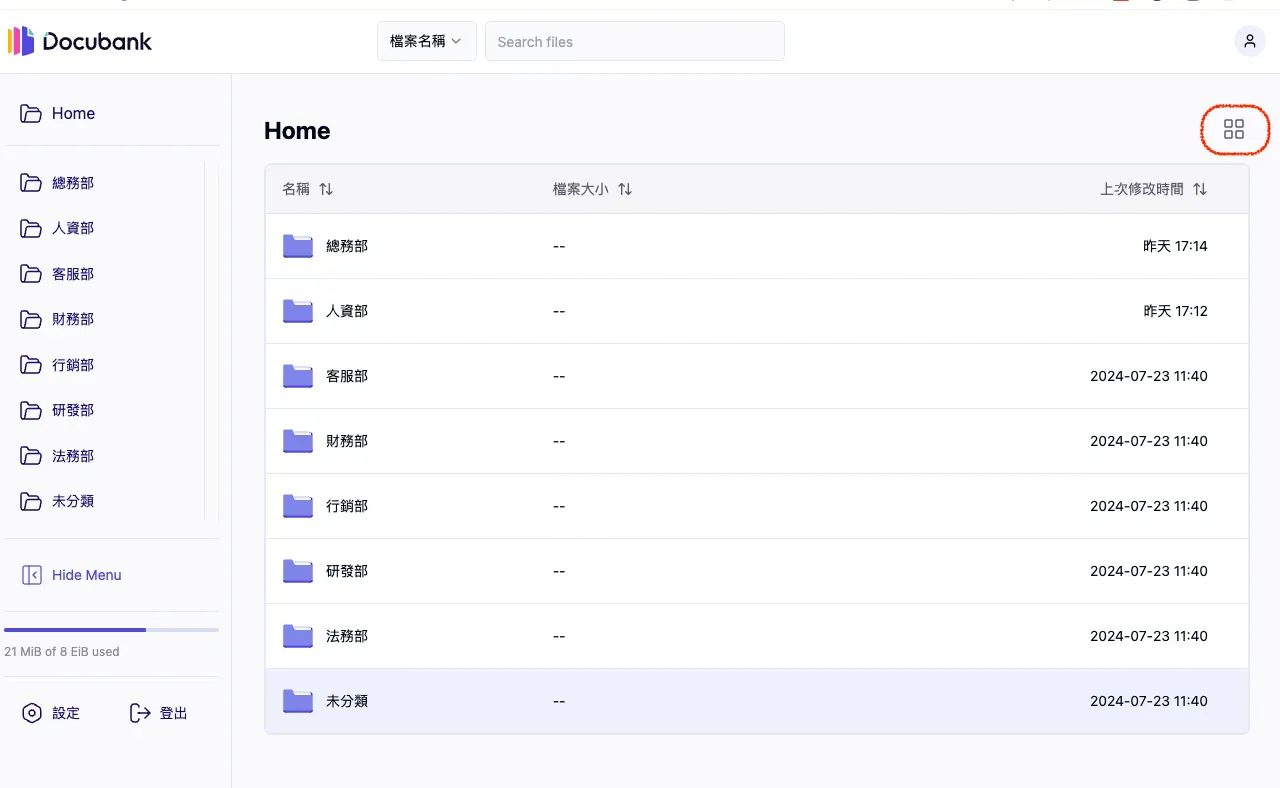Open 研發部 folder icon in file list
Viewport: 1280px width, 788px height.
click(x=298, y=571)
